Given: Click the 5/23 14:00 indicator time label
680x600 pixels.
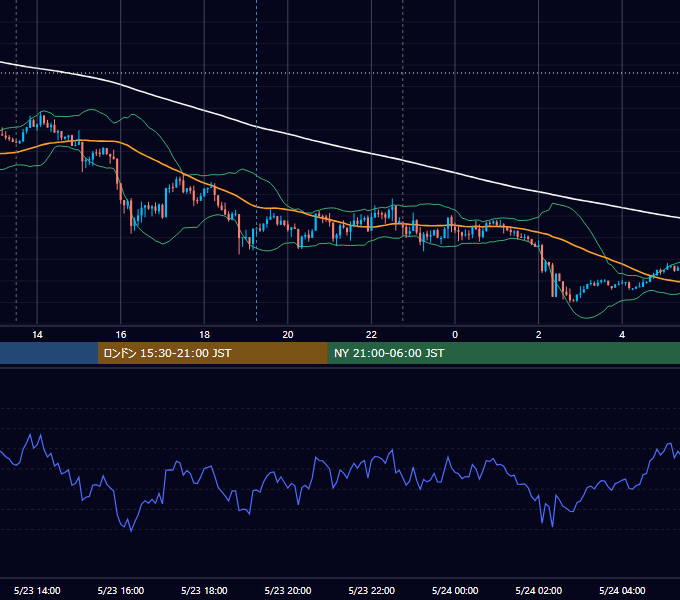Looking at the screenshot, I should (37, 590).
